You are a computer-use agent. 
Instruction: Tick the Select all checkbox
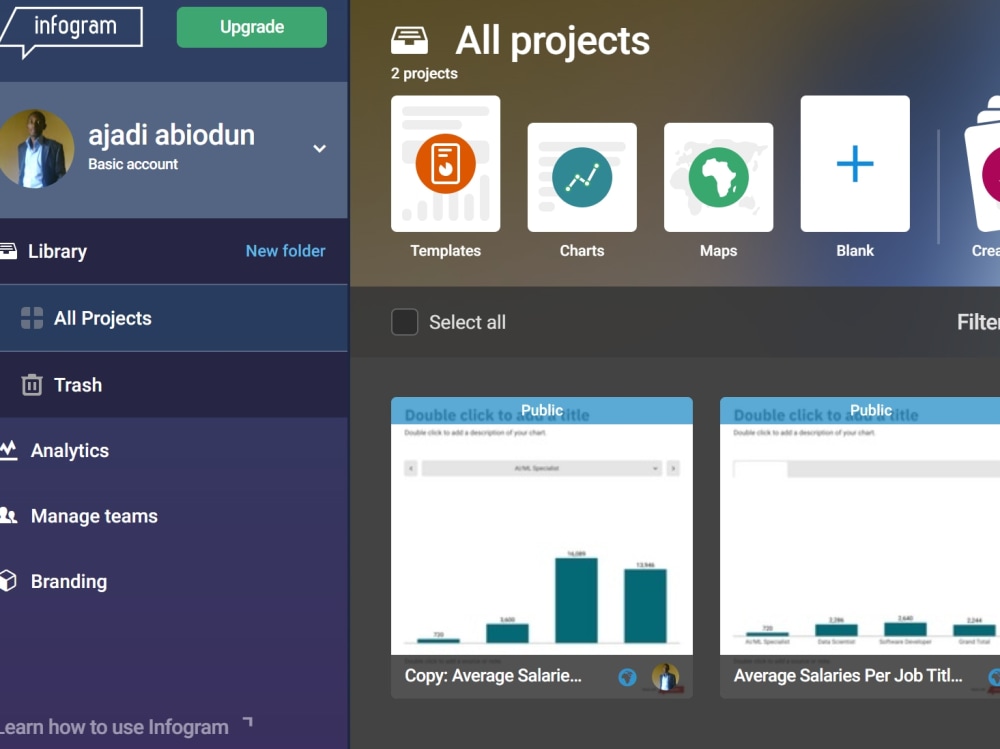[x=404, y=322]
